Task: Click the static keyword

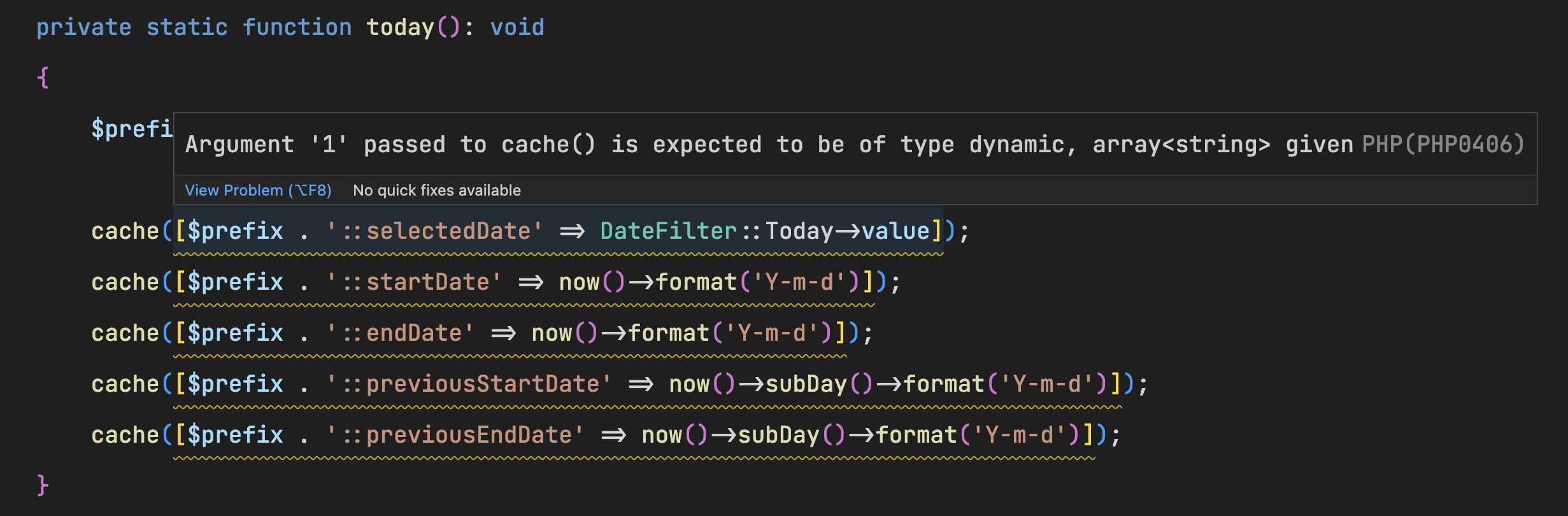Action: [x=187, y=27]
